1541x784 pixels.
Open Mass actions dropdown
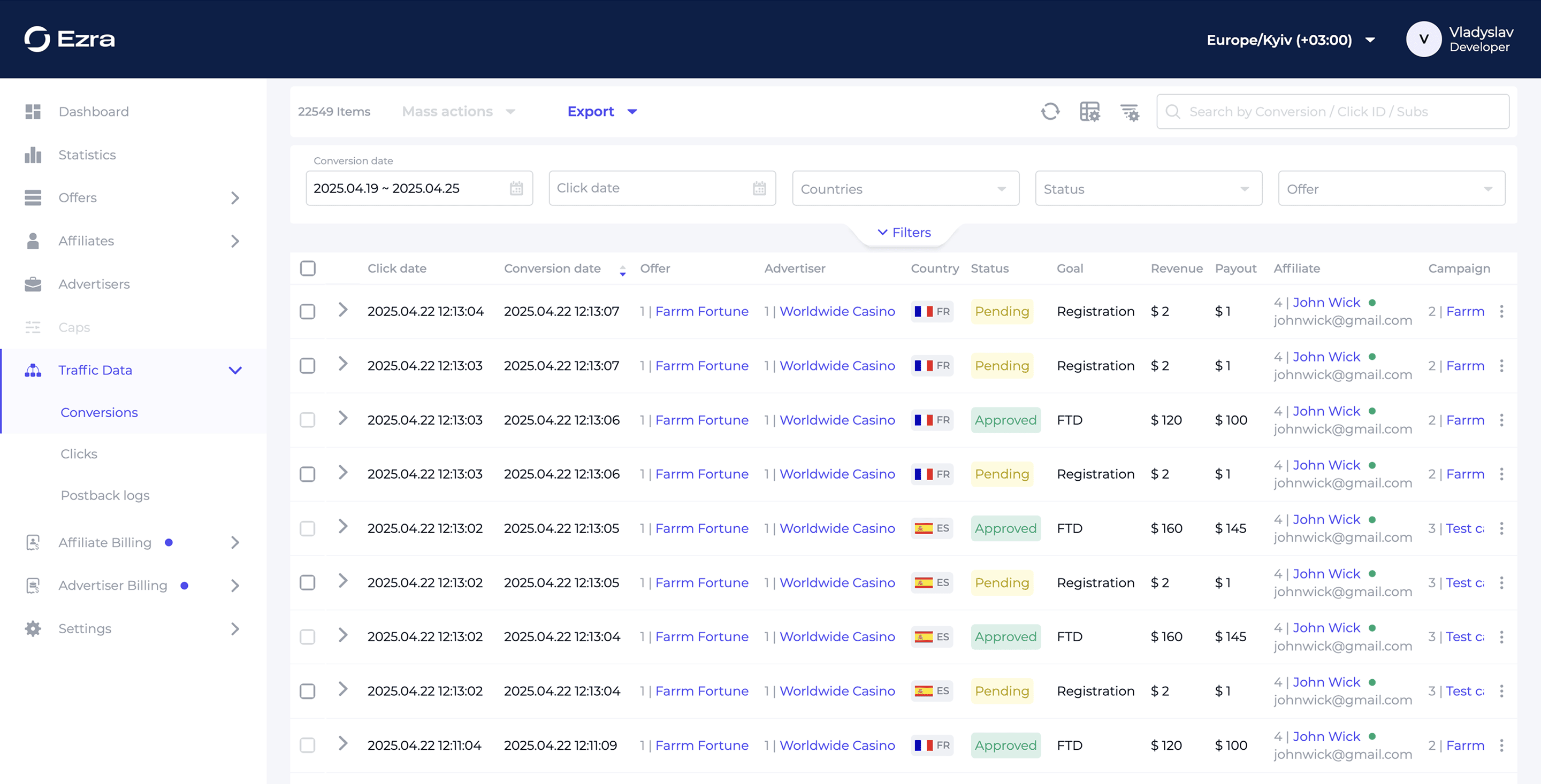point(458,112)
